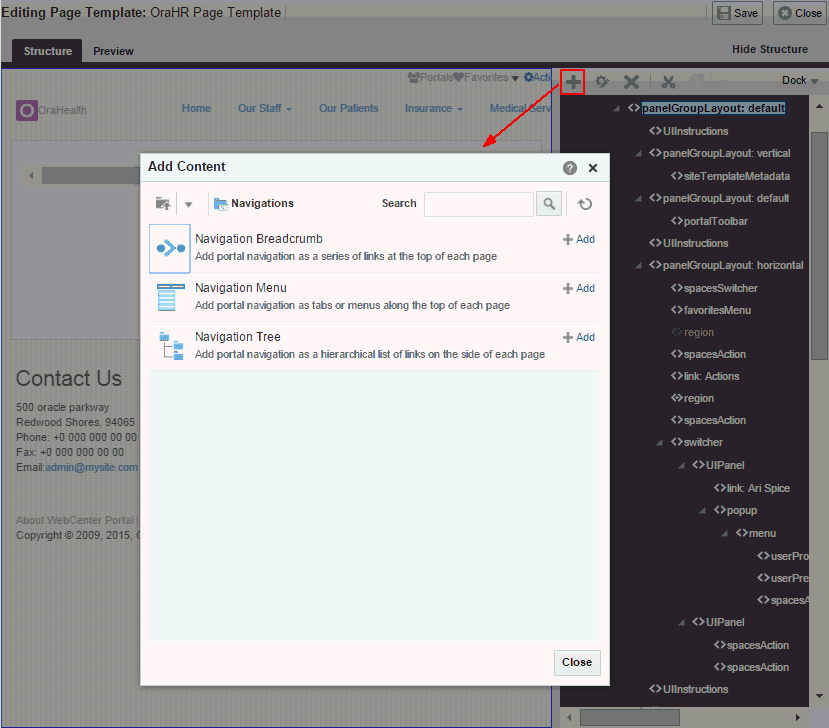Click the structure tree vertical scrollbar thumb
This screenshot has height=728, width=829.
pyautogui.click(x=819, y=246)
